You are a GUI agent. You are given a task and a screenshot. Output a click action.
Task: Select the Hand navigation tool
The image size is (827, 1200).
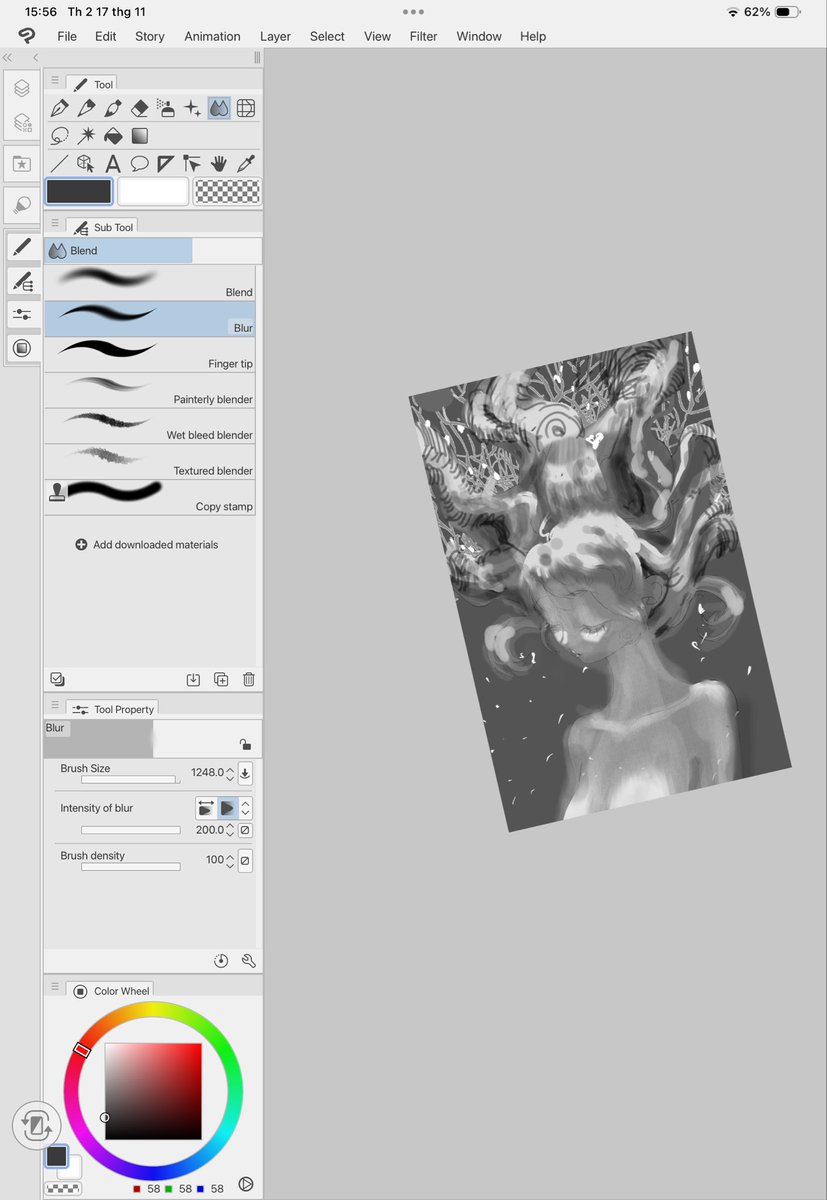coord(219,163)
